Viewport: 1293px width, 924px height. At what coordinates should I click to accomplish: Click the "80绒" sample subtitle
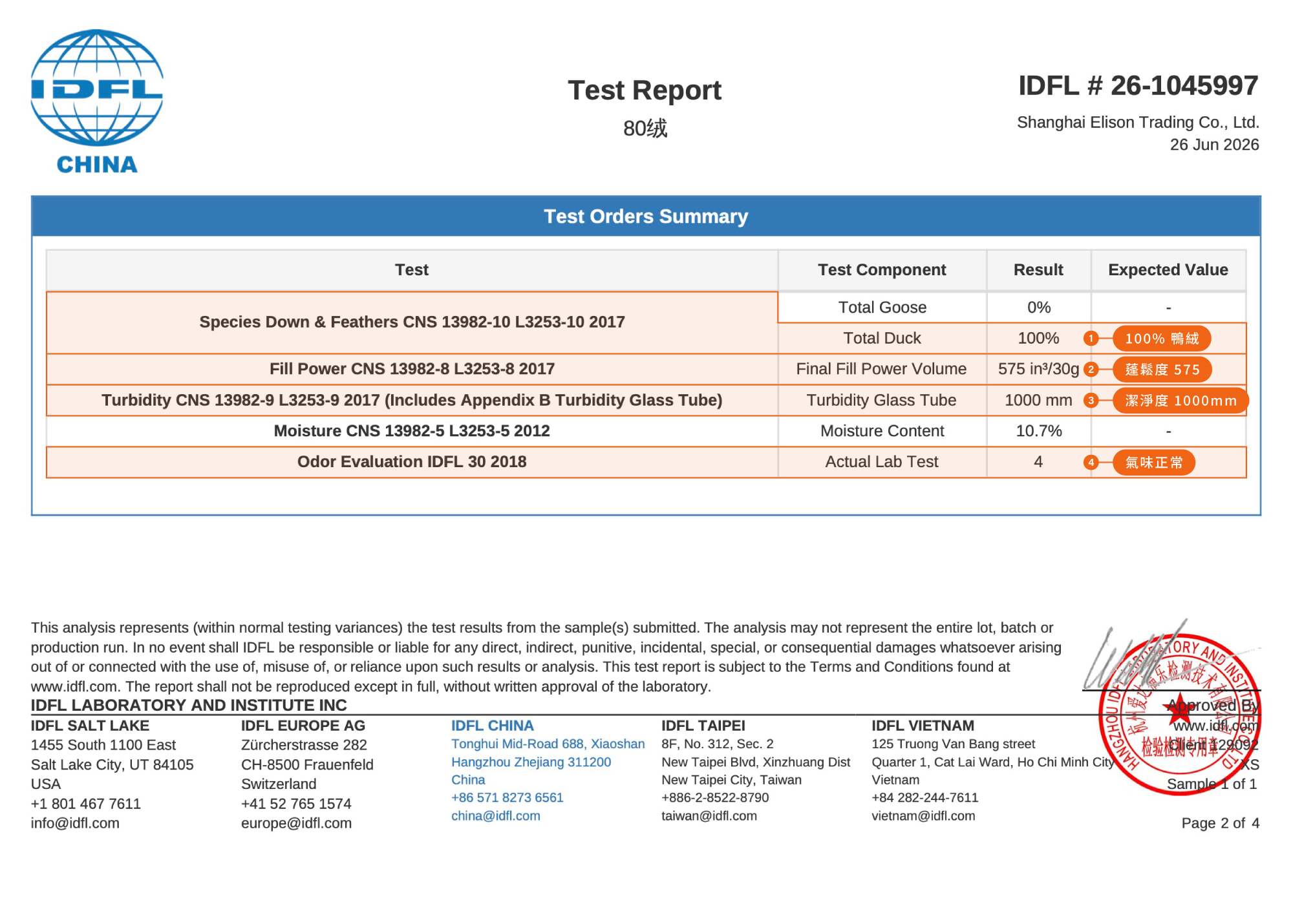click(x=645, y=128)
